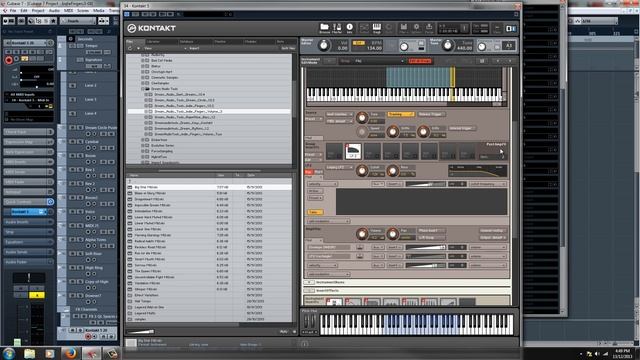Click the star icon in Cubase toolbar
The image size is (640, 360).
54,21
